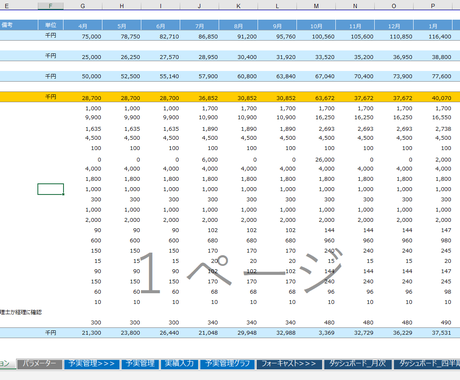This screenshot has height=380, width=460.
Task: Click the cell containing 3,369
Action: click(316, 332)
